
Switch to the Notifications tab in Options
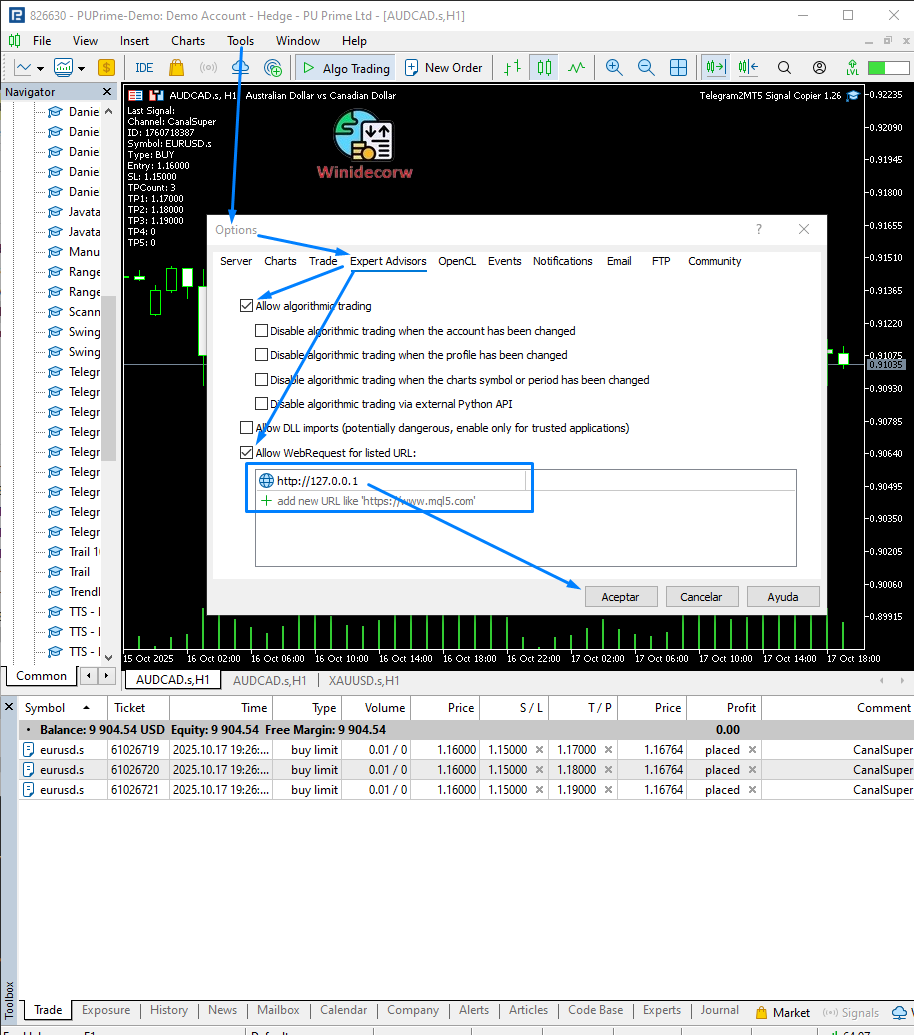(562, 261)
